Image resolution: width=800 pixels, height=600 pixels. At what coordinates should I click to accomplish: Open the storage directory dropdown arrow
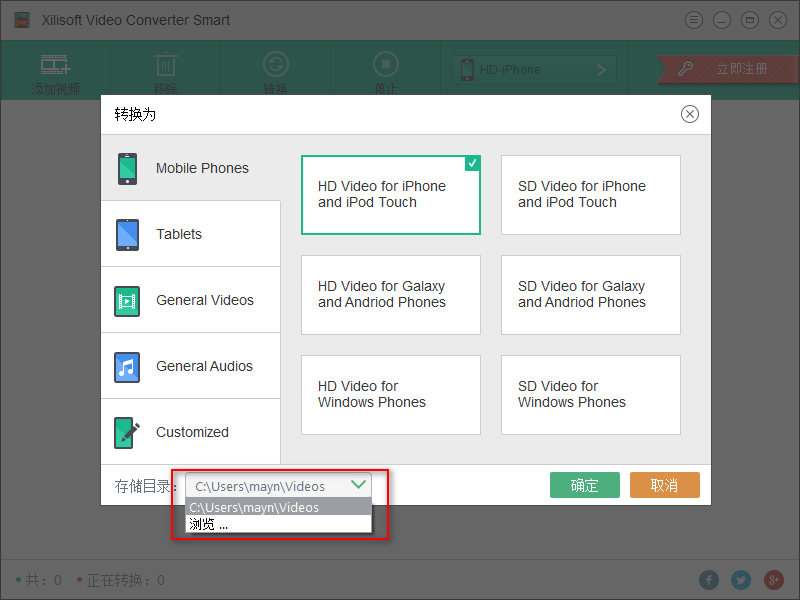(359, 485)
